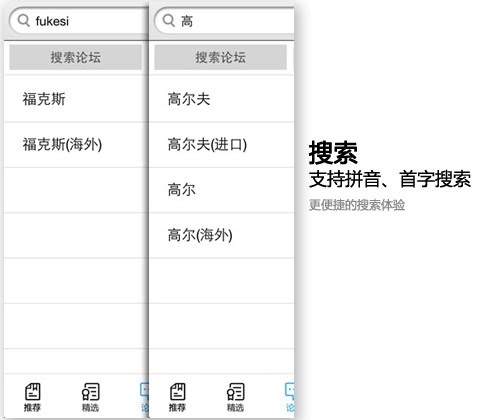500x420 pixels.
Task: Tap 搜索论坛 button under fukesi search
Action: click(x=76, y=57)
